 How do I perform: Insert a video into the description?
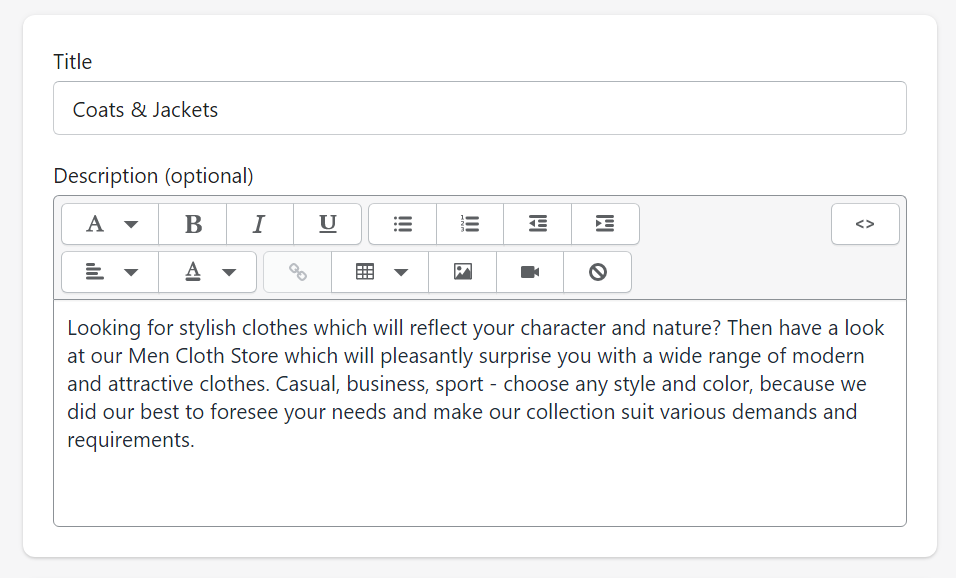(530, 272)
